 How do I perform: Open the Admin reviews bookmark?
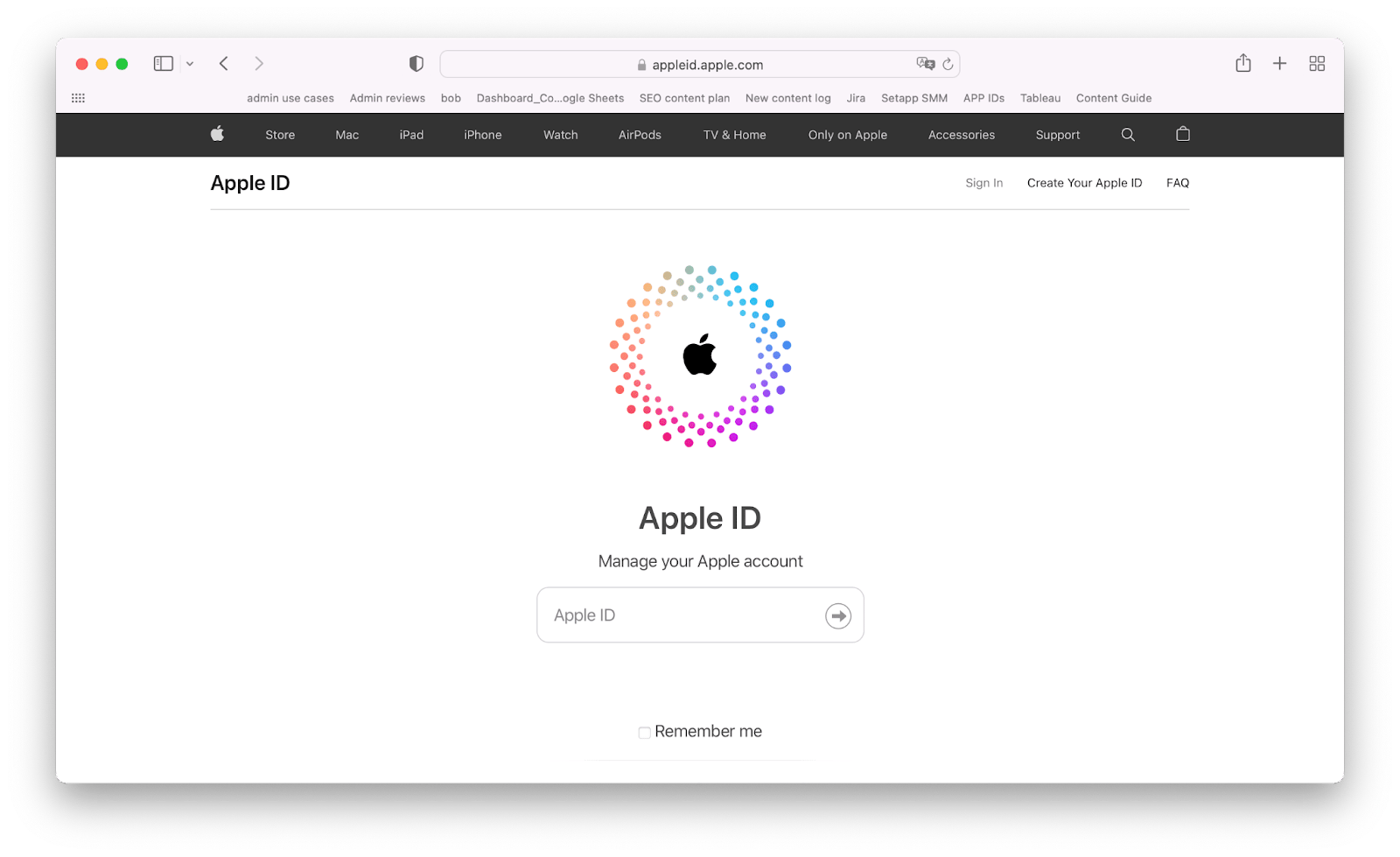point(388,98)
